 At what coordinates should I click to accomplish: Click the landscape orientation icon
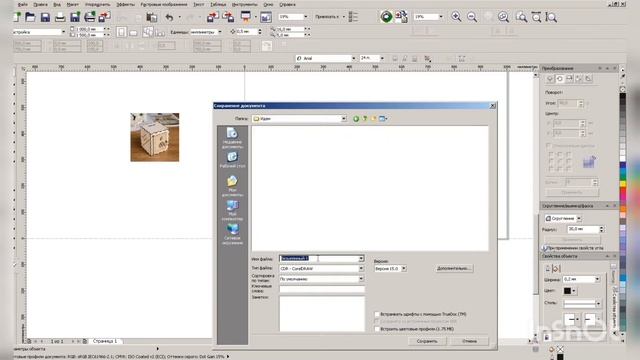click(x=133, y=32)
